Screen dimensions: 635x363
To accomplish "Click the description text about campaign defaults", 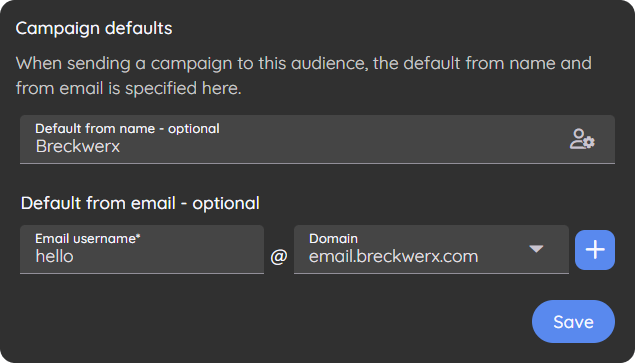I will [304, 75].
